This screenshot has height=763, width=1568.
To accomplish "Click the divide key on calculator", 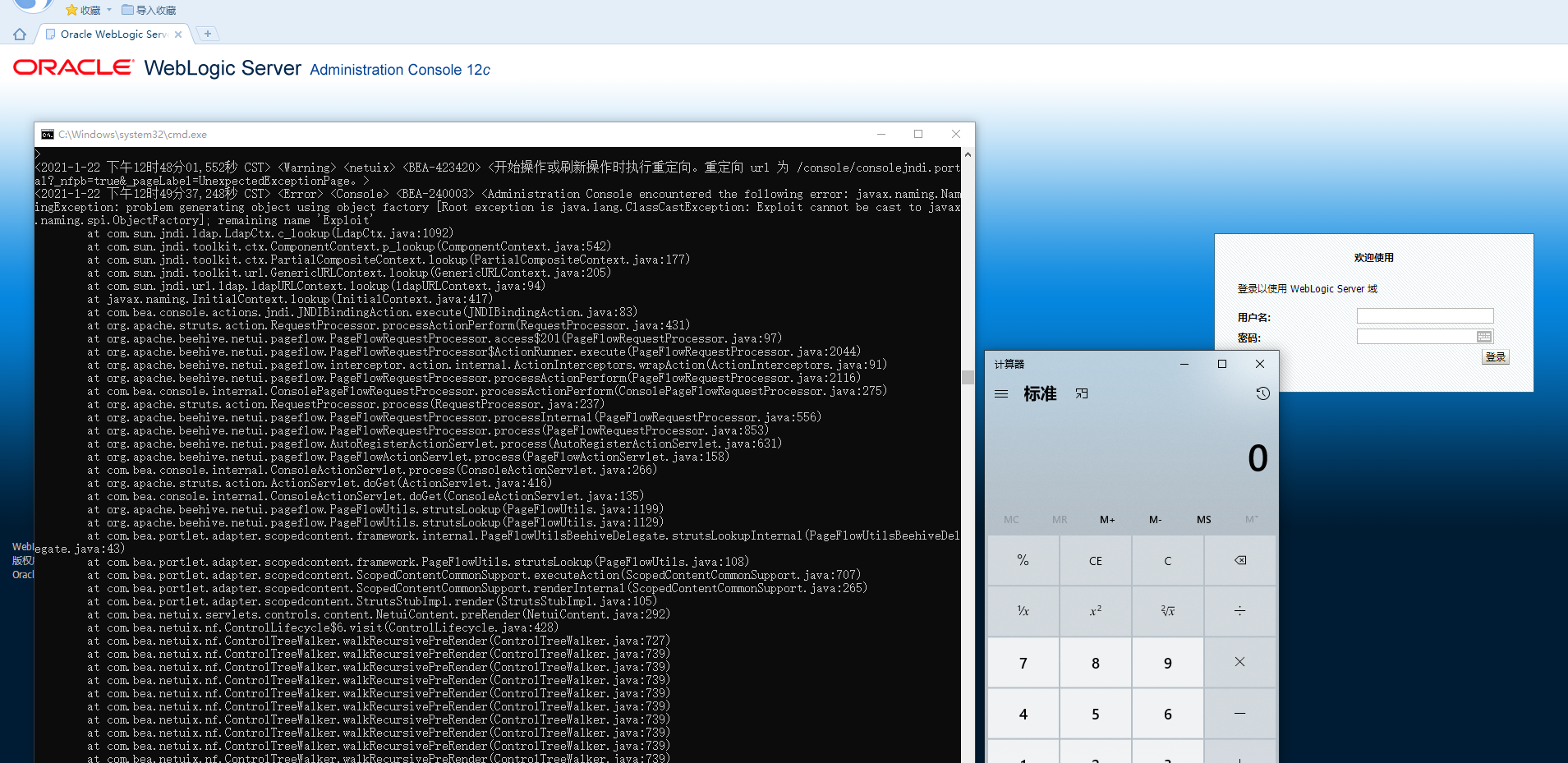I will point(1240,611).
